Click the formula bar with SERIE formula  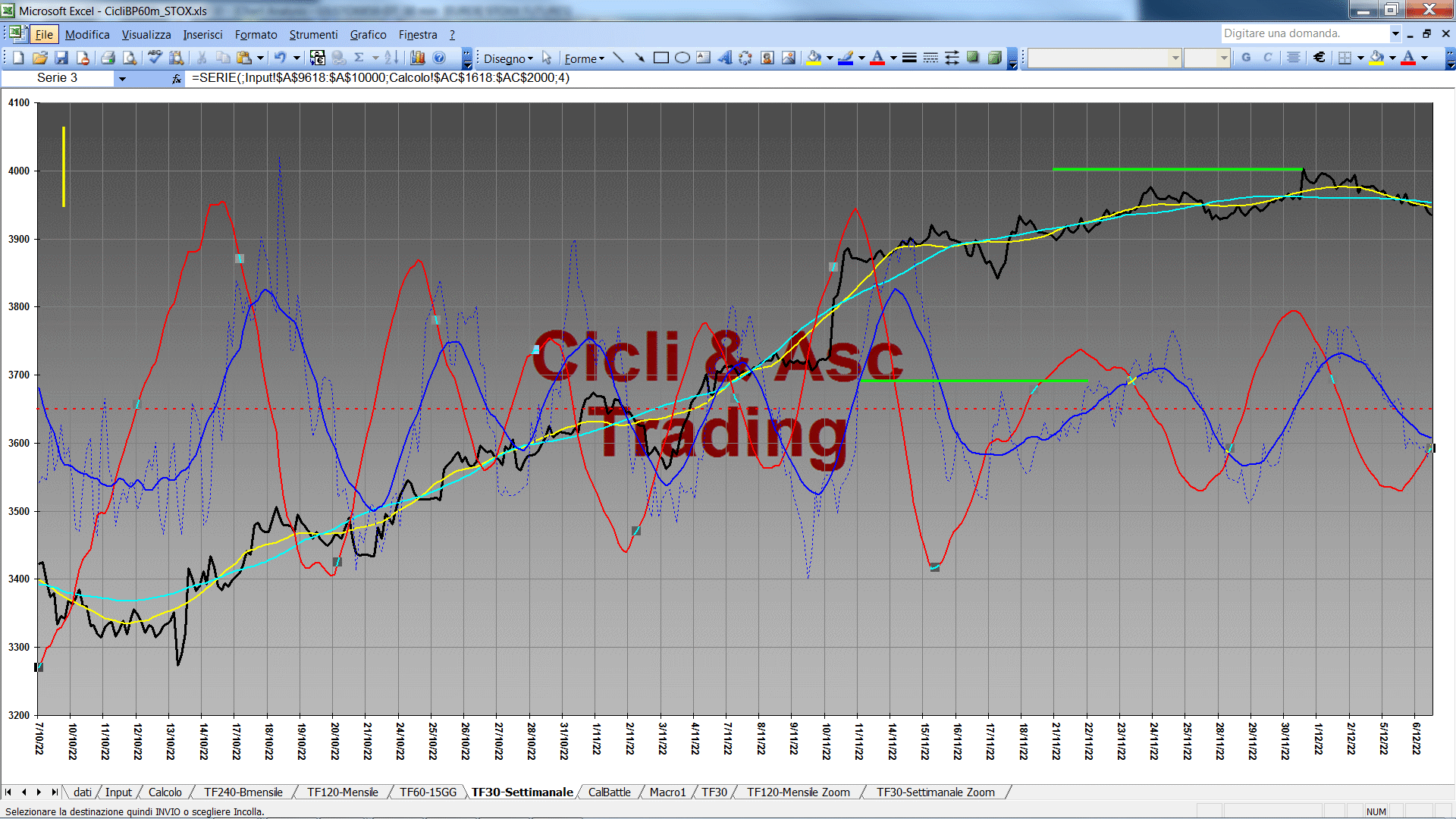[x=819, y=78]
